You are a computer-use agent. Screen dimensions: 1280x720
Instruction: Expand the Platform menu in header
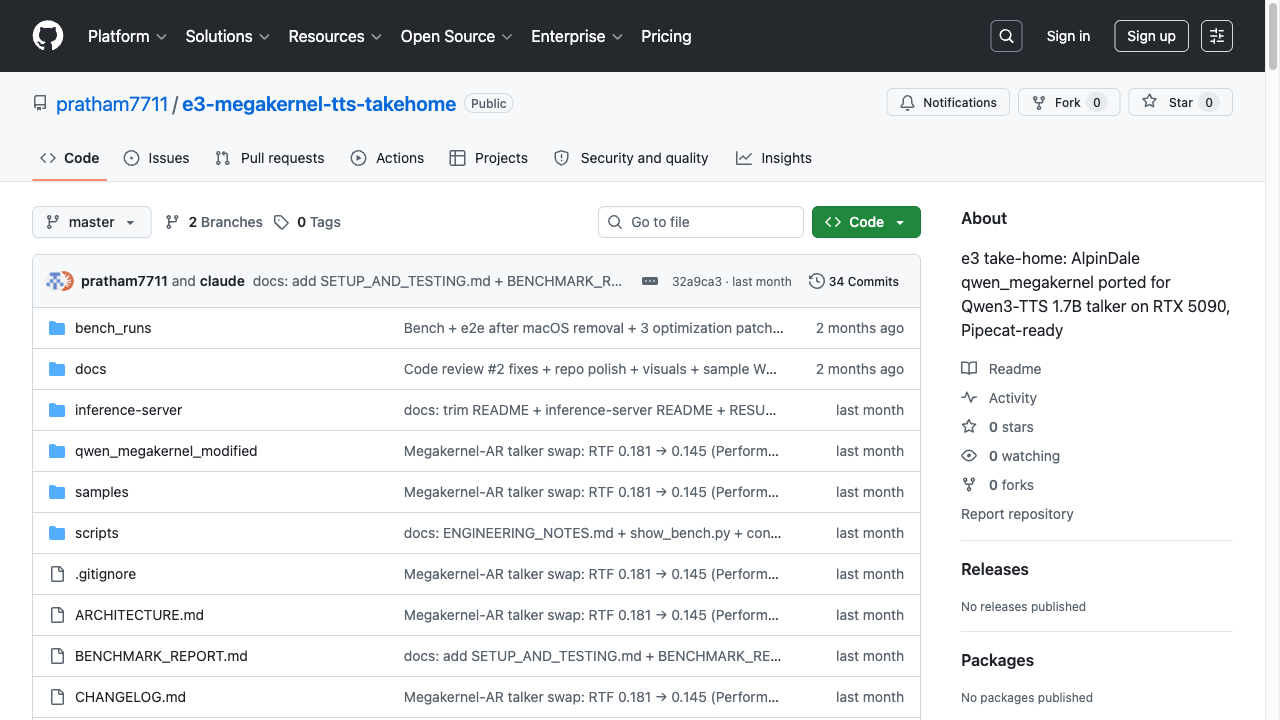(128, 36)
